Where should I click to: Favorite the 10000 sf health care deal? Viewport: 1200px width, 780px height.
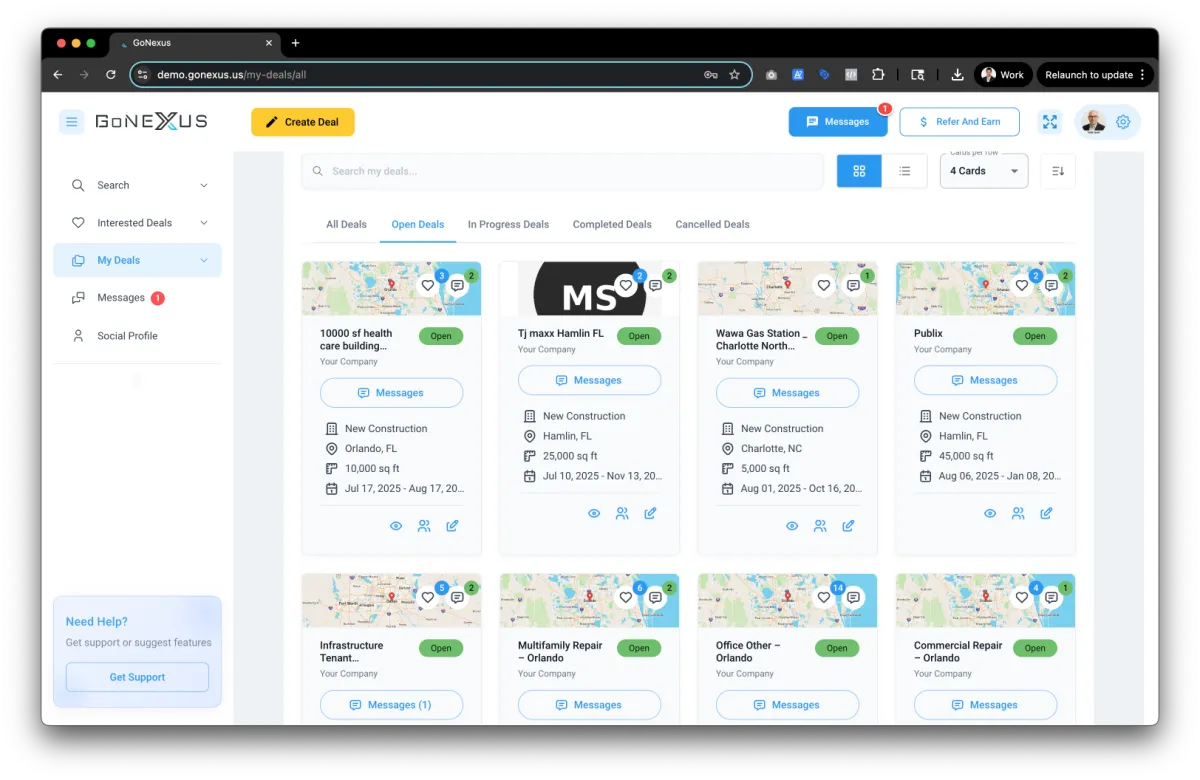click(428, 285)
